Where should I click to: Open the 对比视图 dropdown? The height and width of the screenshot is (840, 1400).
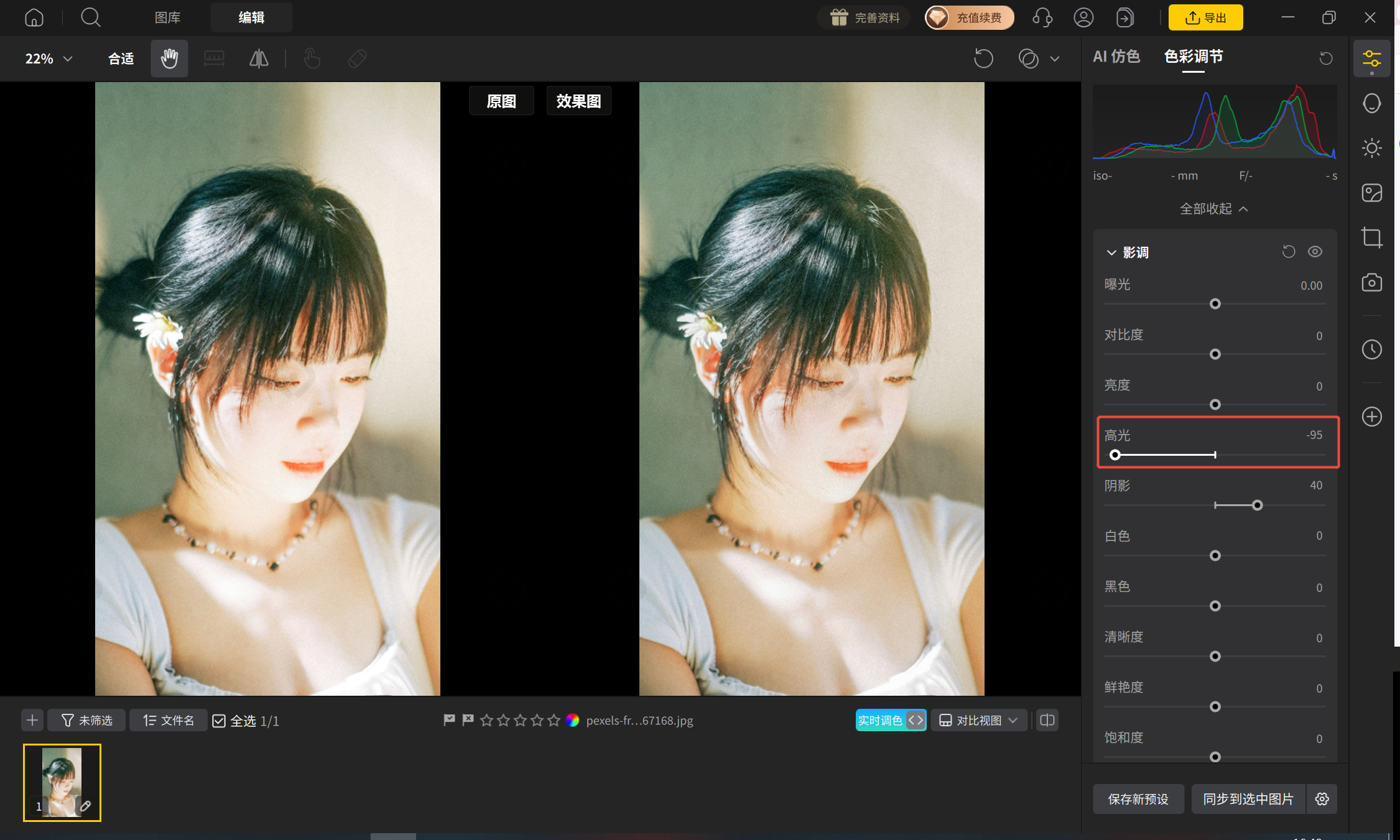pos(979,720)
